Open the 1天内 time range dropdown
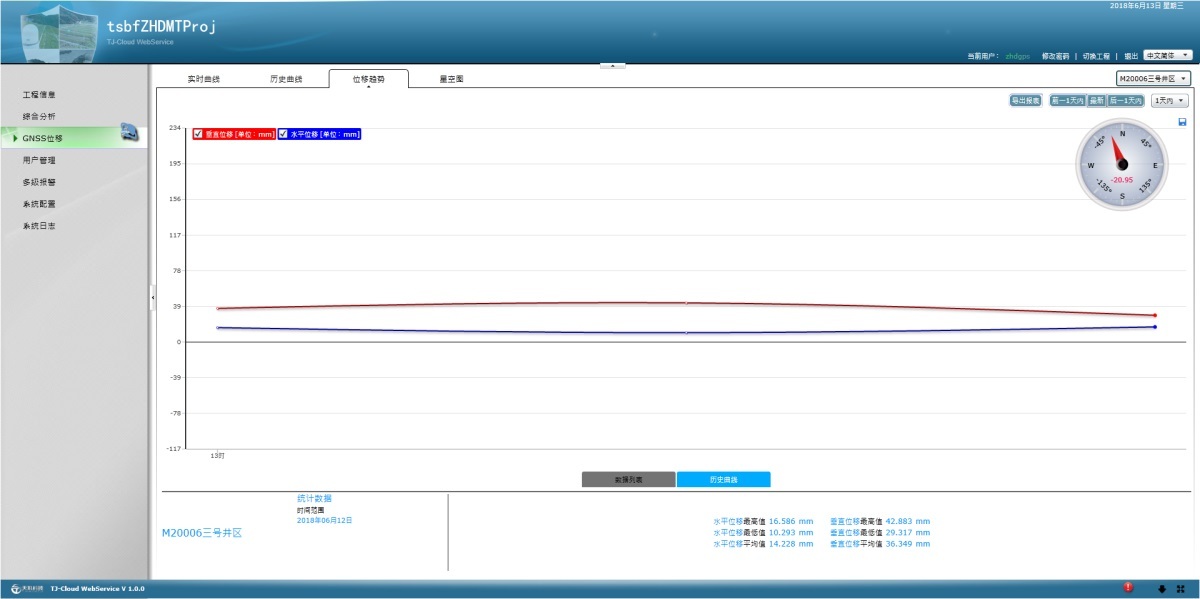1200x599 pixels. click(x=1168, y=100)
